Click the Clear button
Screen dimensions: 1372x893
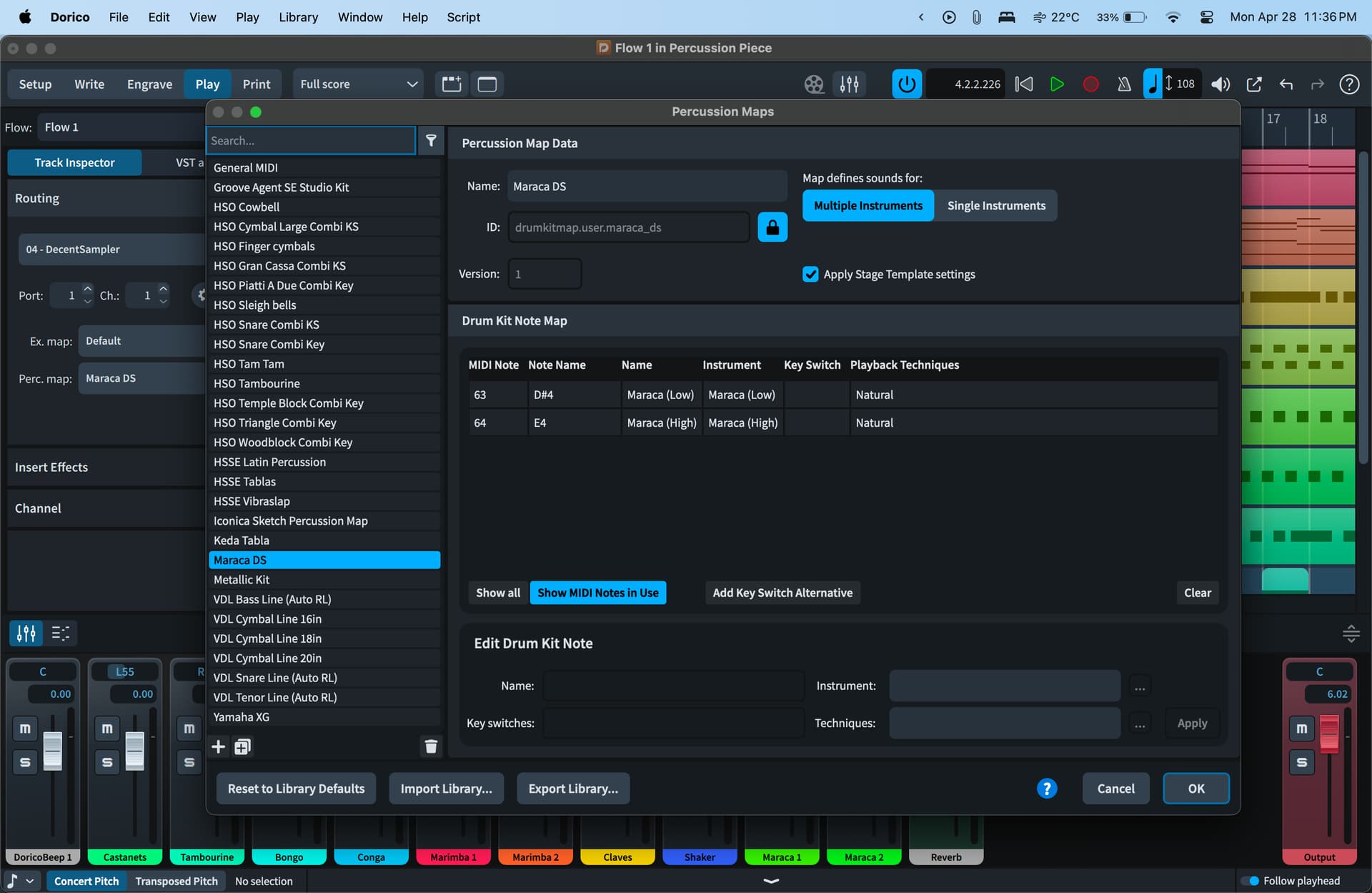click(x=1198, y=593)
